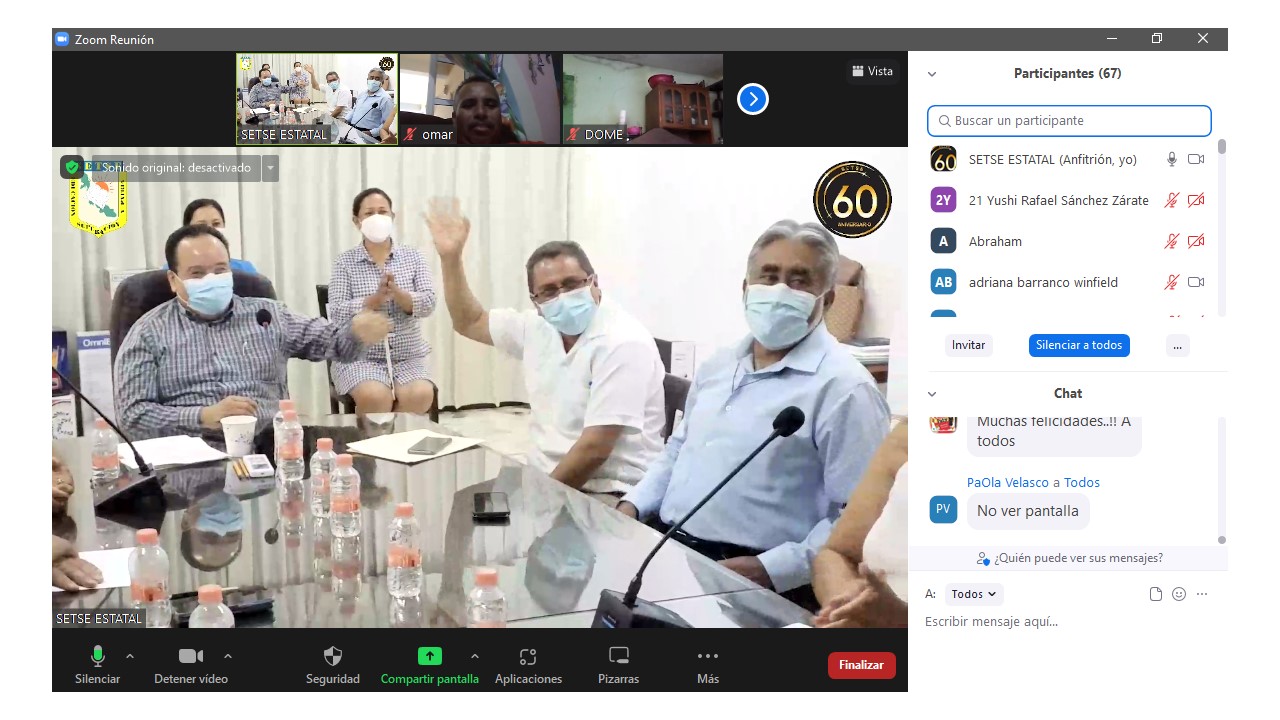The height and width of the screenshot is (720, 1280).
Task: Open the participants panel ellipsis menu
Action: pyautogui.click(x=1177, y=345)
